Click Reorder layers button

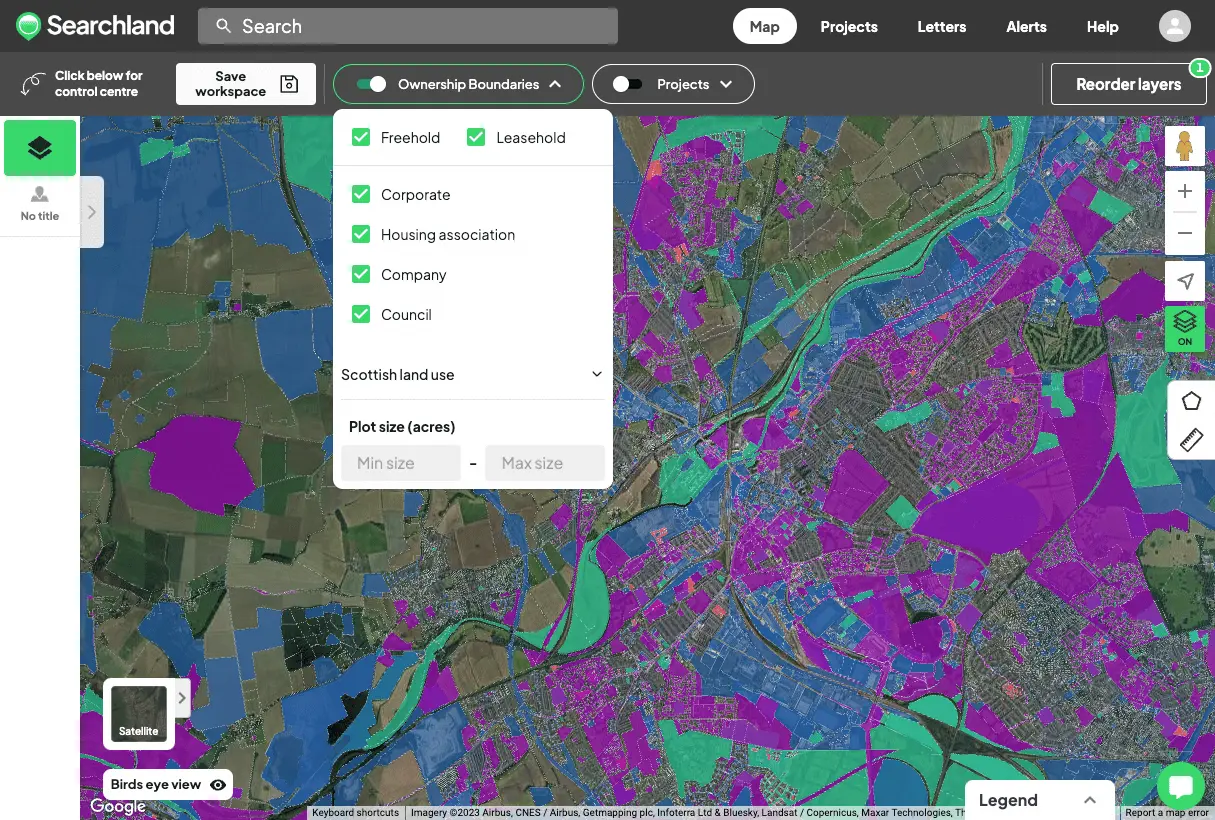(x=1128, y=84)
